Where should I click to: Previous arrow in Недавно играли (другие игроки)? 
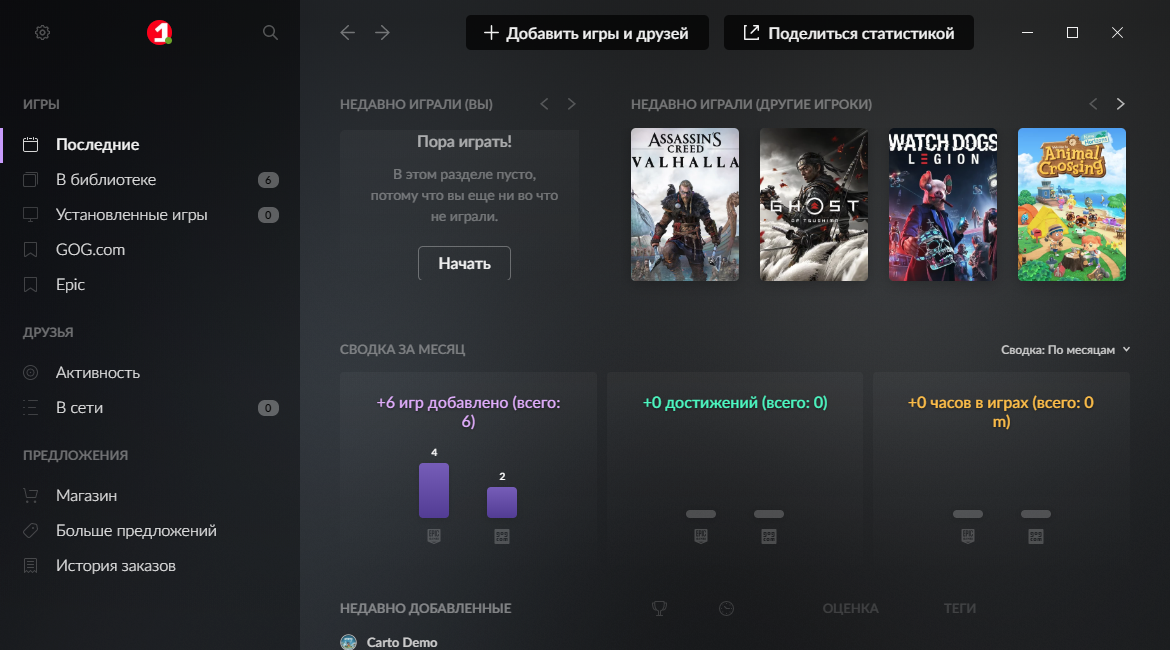(1093, 104)
